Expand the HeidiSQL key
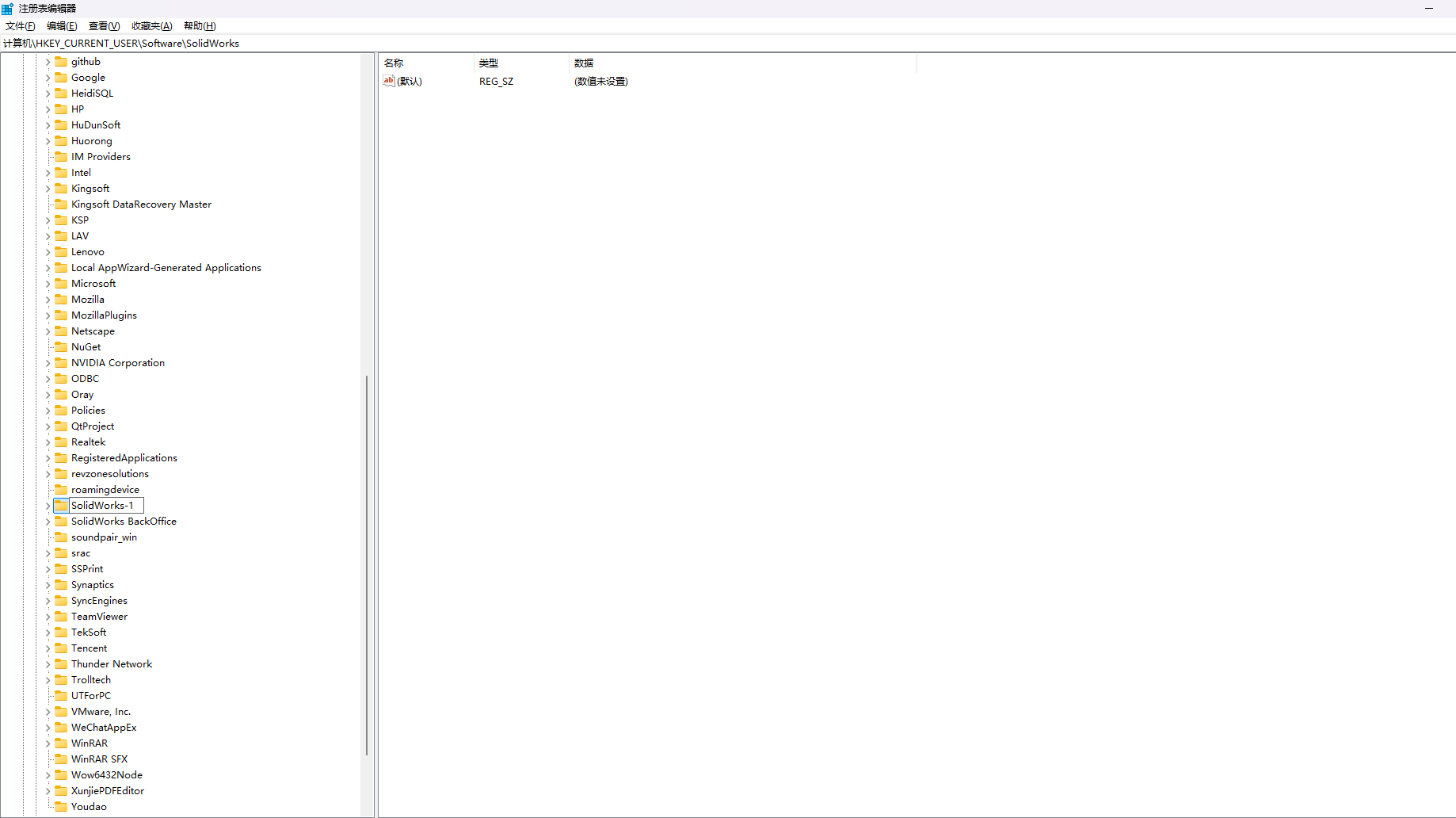Screen dimensions: 1456x818 click(x=48, y=94)
